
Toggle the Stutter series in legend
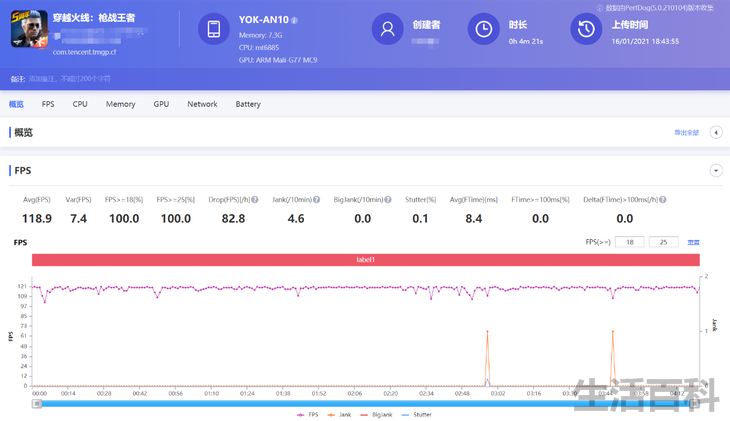click(x=416, y=414)
